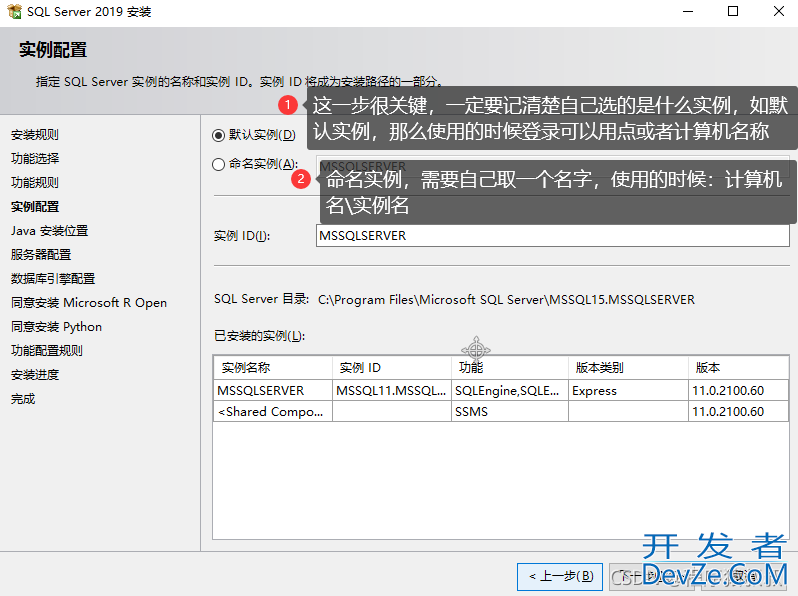Select the <Shared Compo... row
Image resolution: width=798 pixels, height=596 pixels.
tap(501, 411)
